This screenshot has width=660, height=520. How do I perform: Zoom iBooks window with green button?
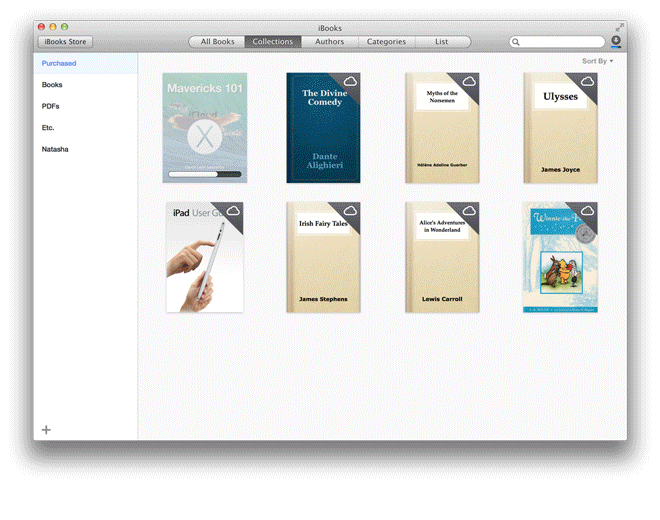[64, 27]
